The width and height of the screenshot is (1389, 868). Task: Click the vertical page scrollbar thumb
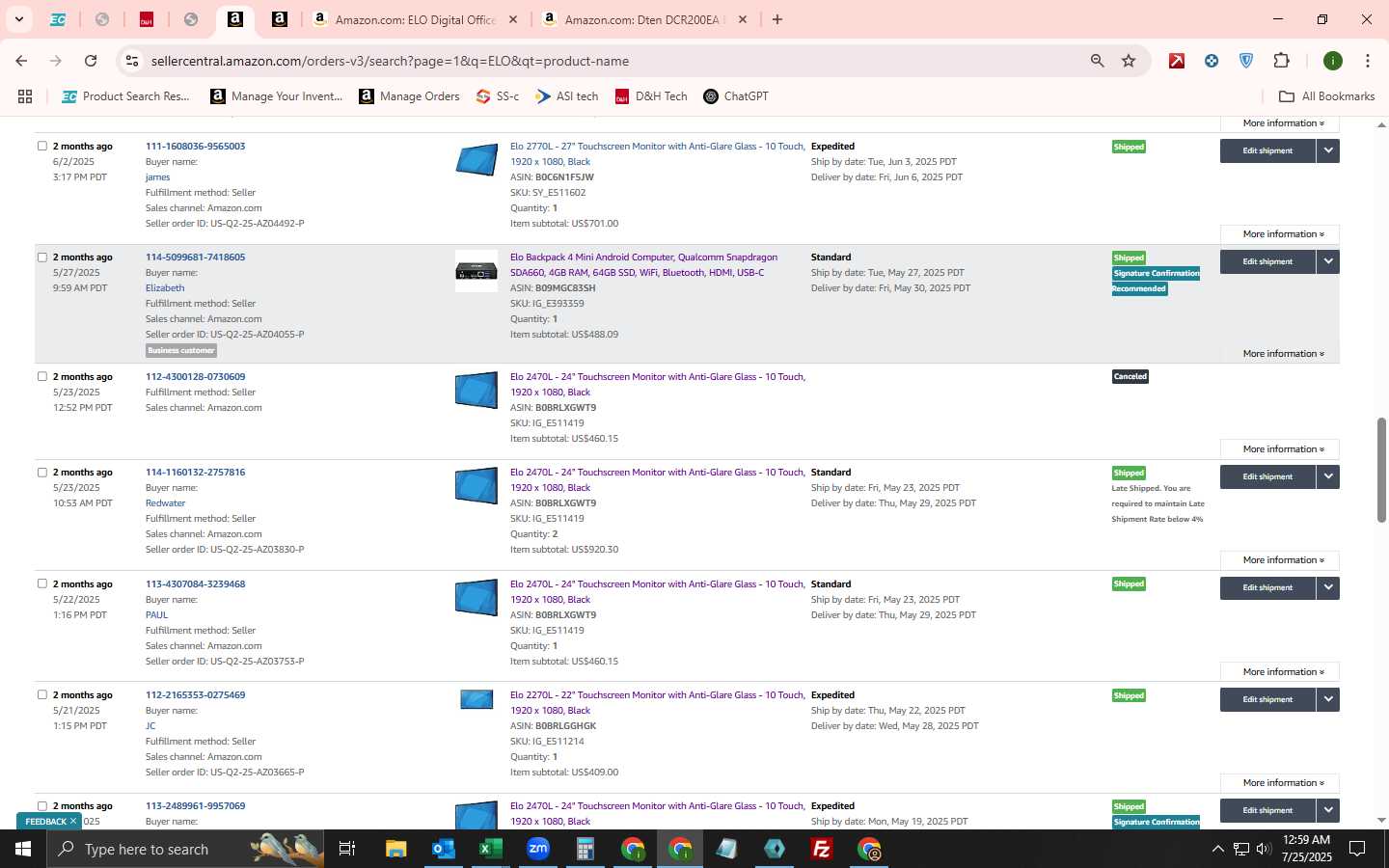(1381, 471)
